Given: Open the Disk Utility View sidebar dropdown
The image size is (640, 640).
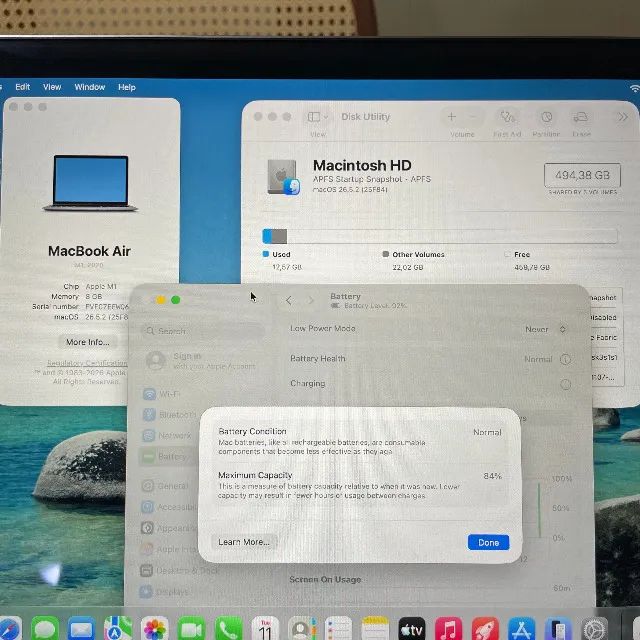Looking at the screenshot, I should (318, 117).
